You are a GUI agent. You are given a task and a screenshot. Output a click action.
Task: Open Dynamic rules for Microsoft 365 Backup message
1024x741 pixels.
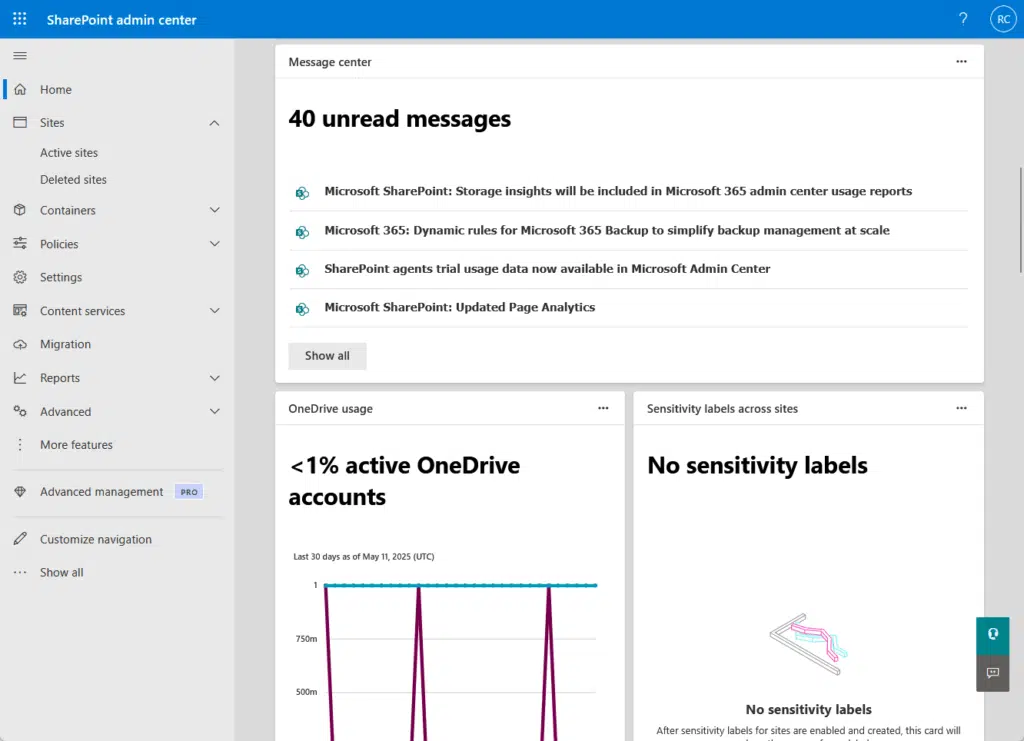(x=607, y=230)
